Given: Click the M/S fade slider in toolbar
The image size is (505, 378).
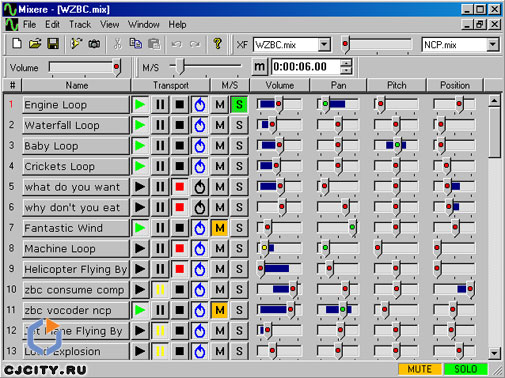Looking at the screenshot, I should point(205,66).
